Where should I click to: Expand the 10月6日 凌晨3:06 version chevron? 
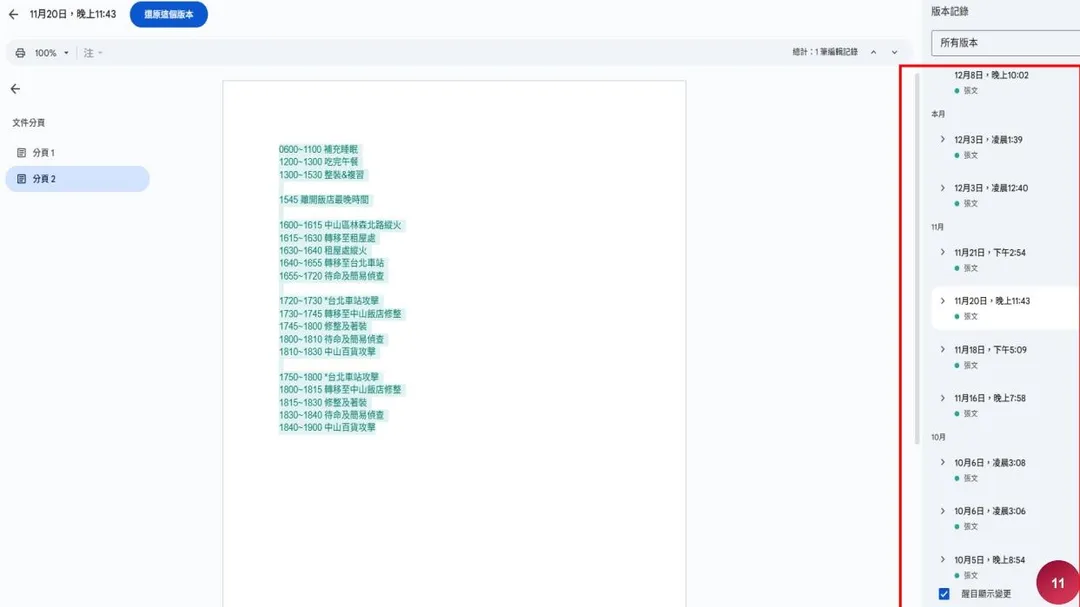[942, 511]
